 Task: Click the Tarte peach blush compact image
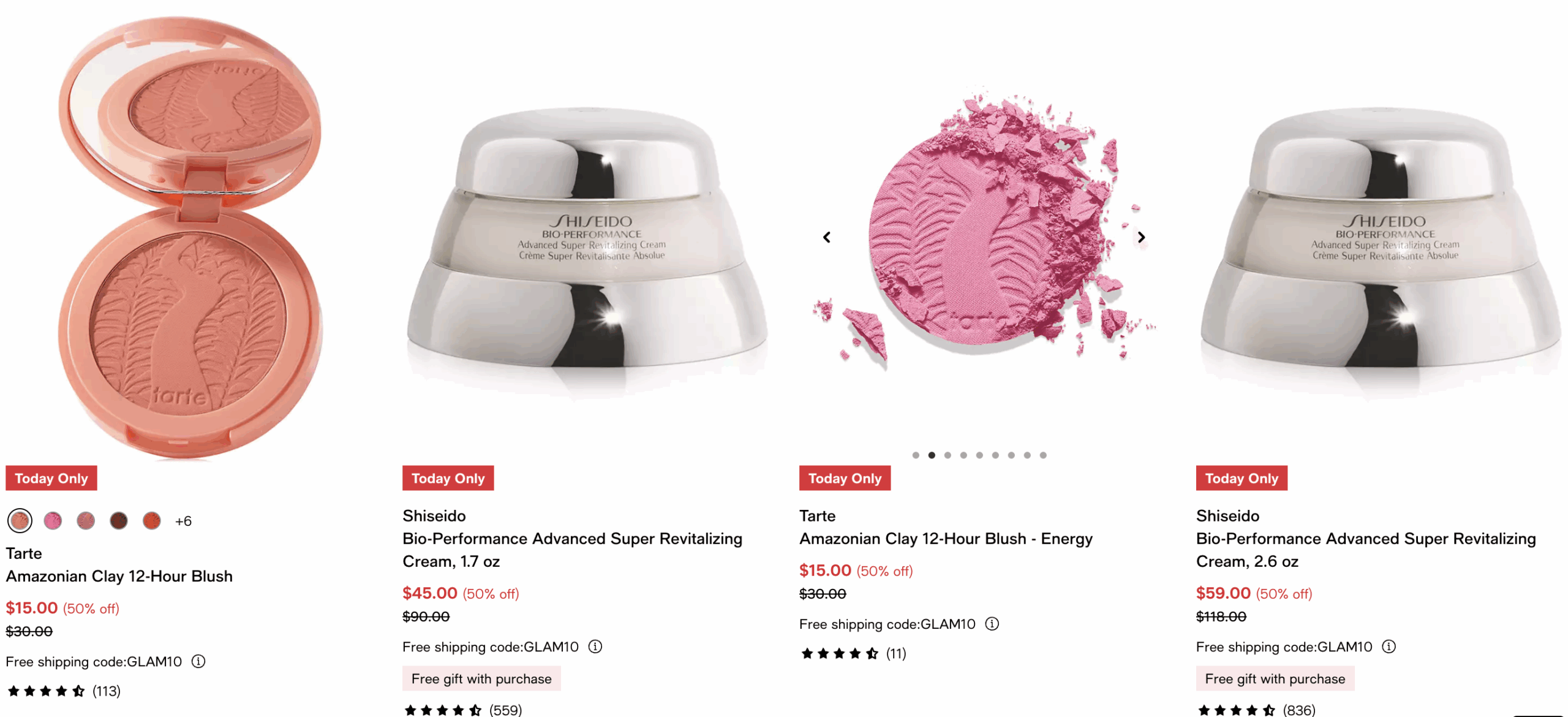[x=190, y=236]
